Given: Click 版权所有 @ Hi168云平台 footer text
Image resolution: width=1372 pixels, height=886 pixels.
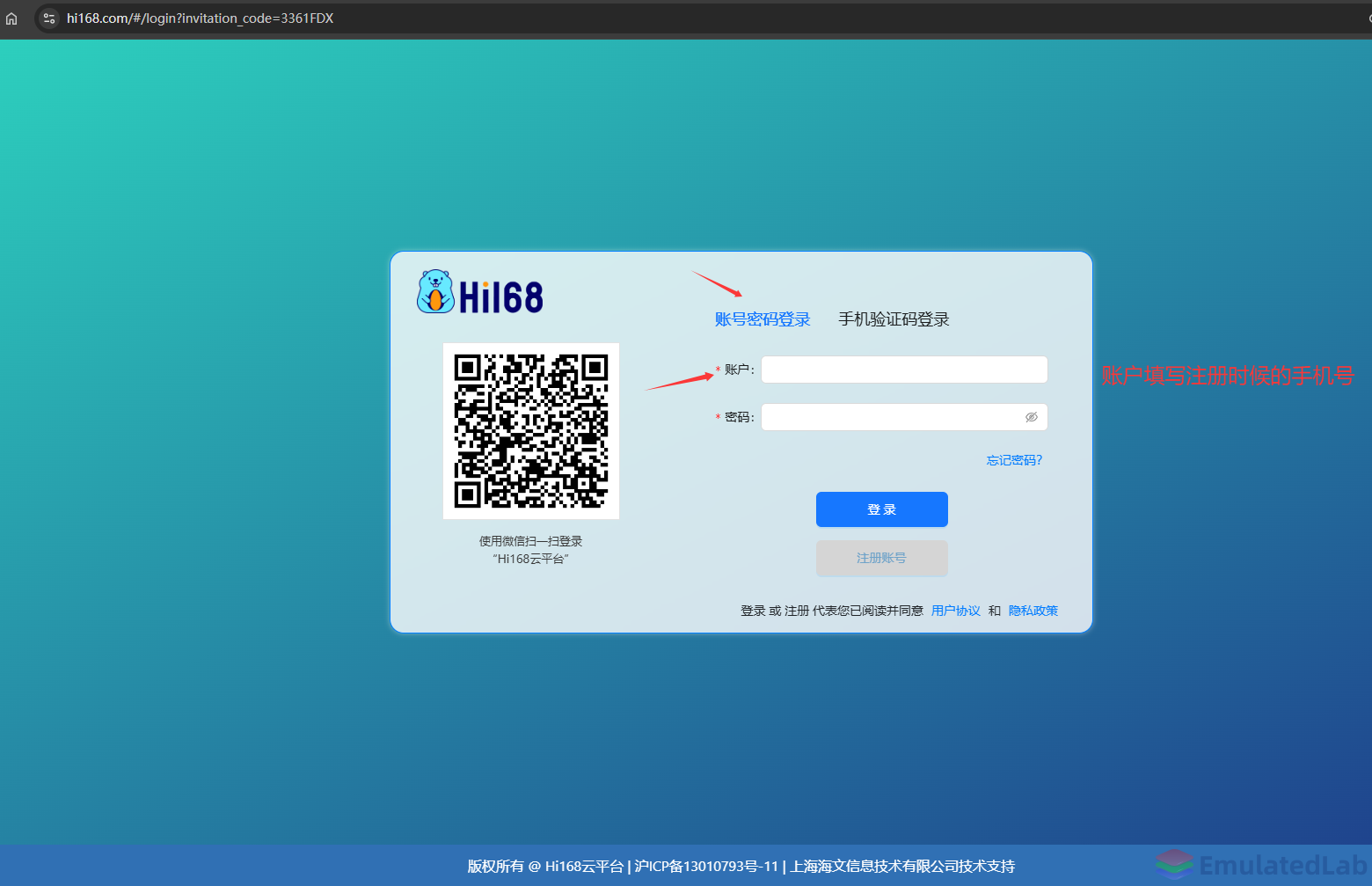Looking at the screenshot, I should [x=545, y=867].
